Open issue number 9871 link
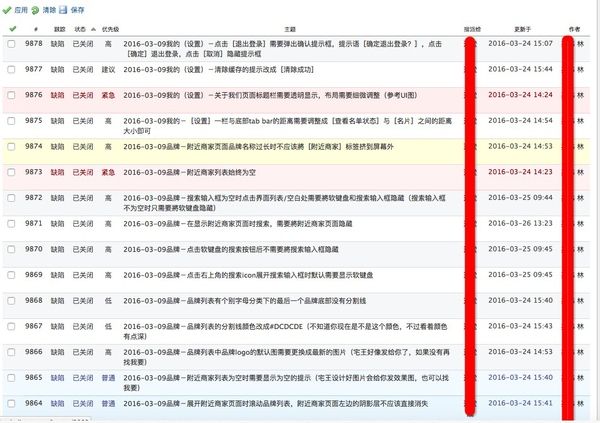 pos(34,223)
